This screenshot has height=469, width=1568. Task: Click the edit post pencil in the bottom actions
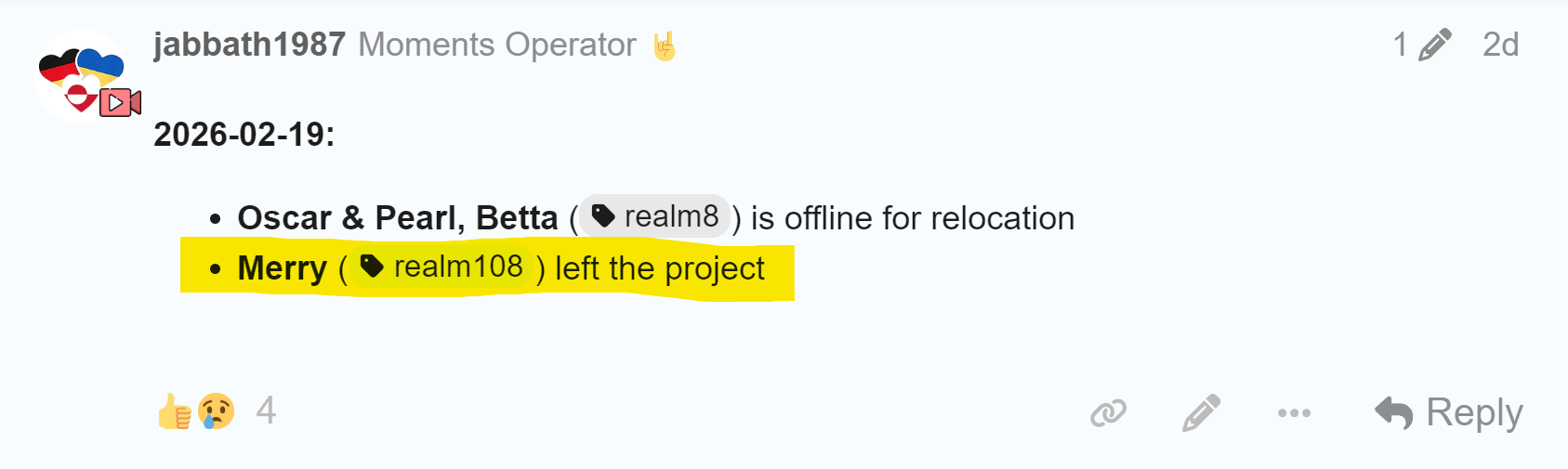pyautogui.click(x=1201, y=412)
